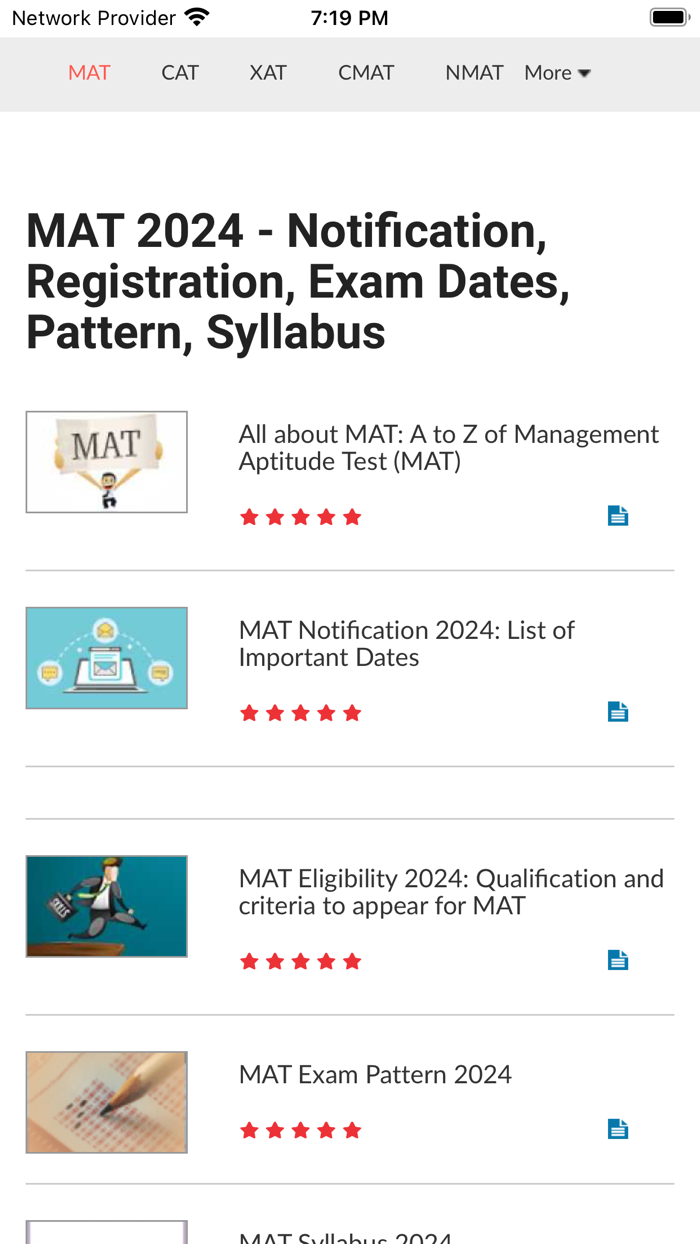Click the document icon beside MAT Notification 2024

[x=618, y=711]
